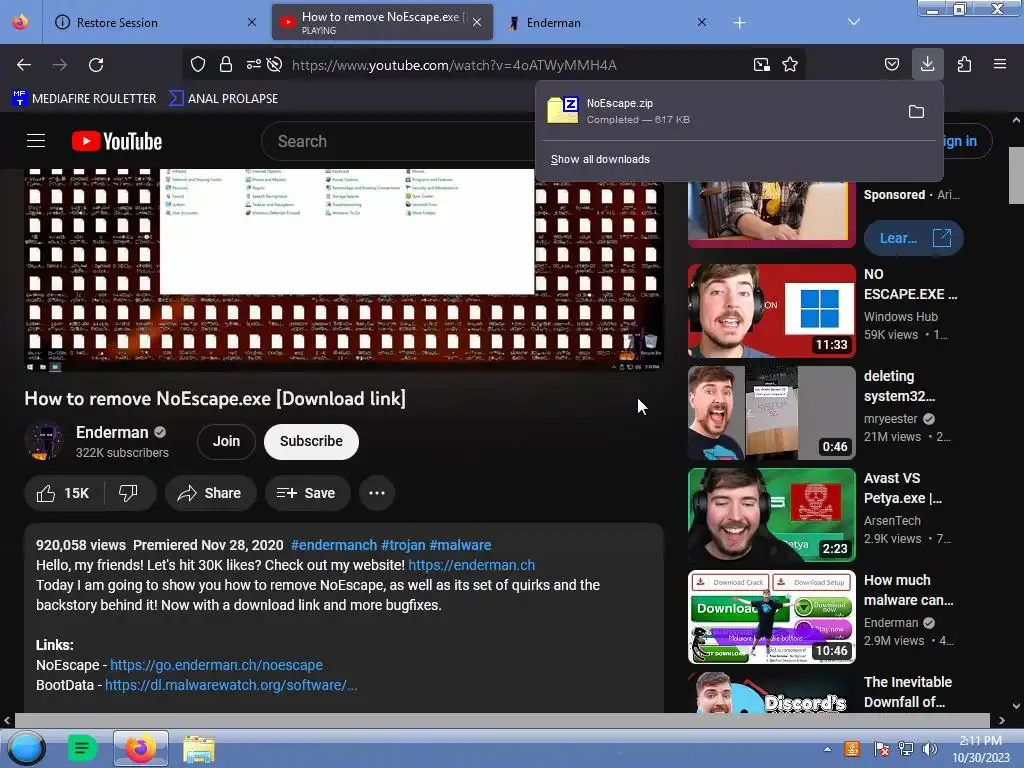
Task: Open the green notes app on taskbar
Action: point(82,748)
